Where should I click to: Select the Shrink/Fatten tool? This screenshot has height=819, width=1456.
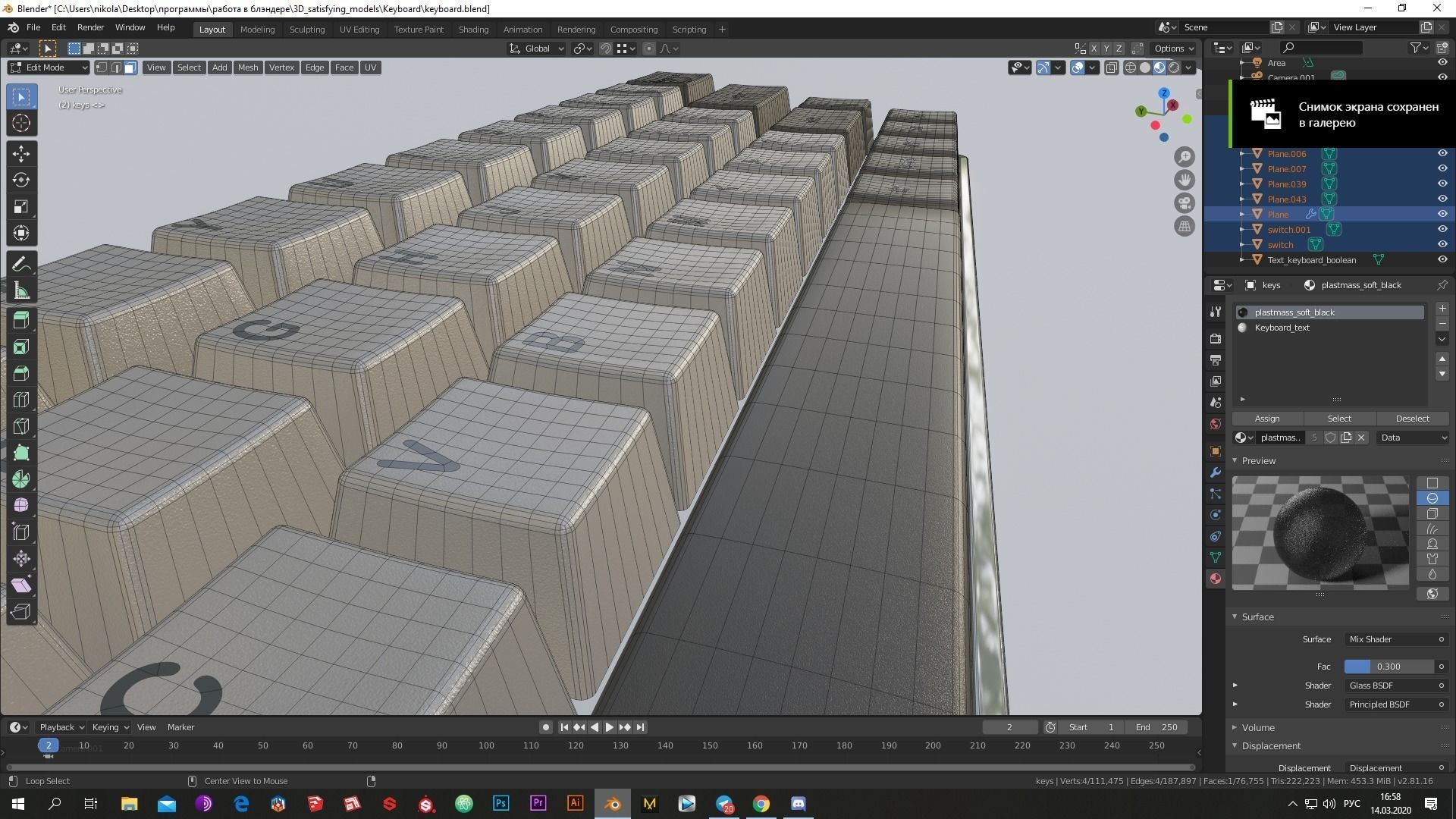point(21,559)
